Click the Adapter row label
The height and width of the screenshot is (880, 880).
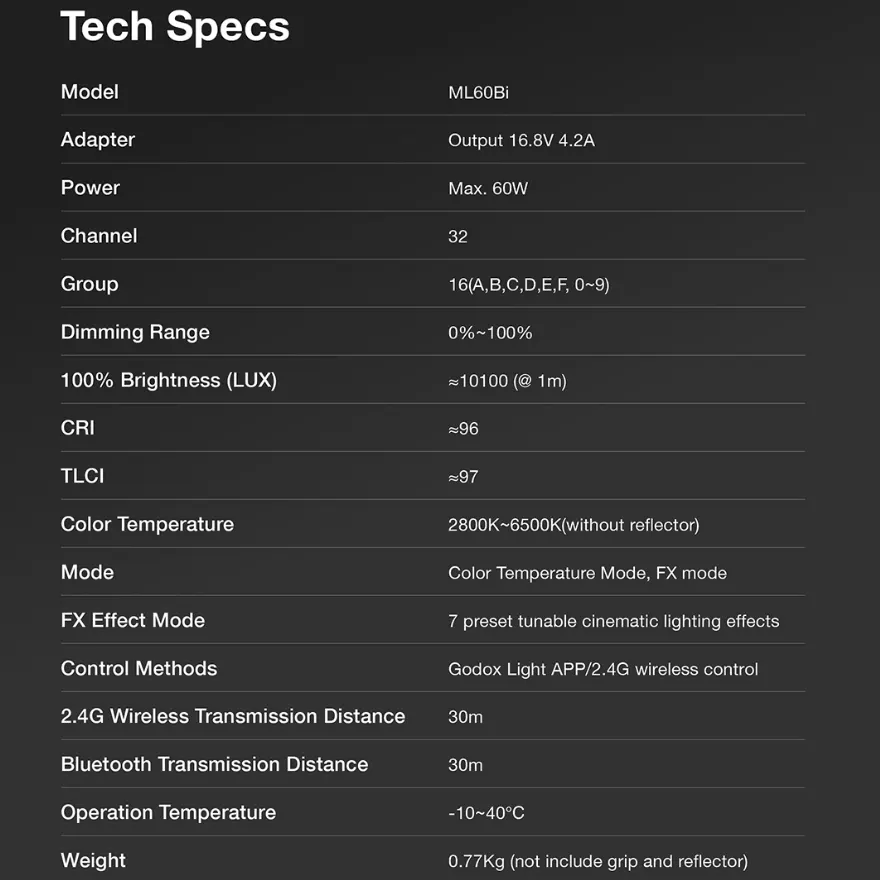(98, 139)
